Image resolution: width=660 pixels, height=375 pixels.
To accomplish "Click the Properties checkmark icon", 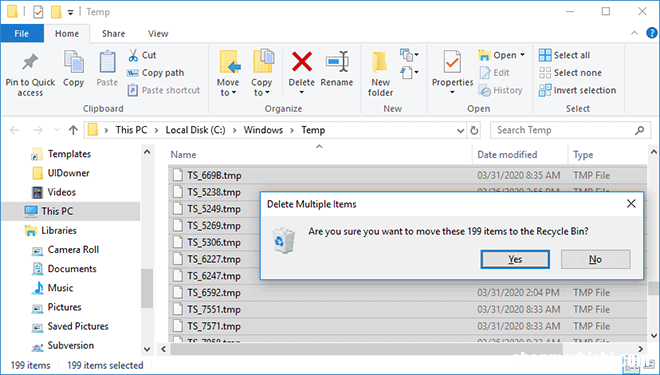I will point(452,62).
